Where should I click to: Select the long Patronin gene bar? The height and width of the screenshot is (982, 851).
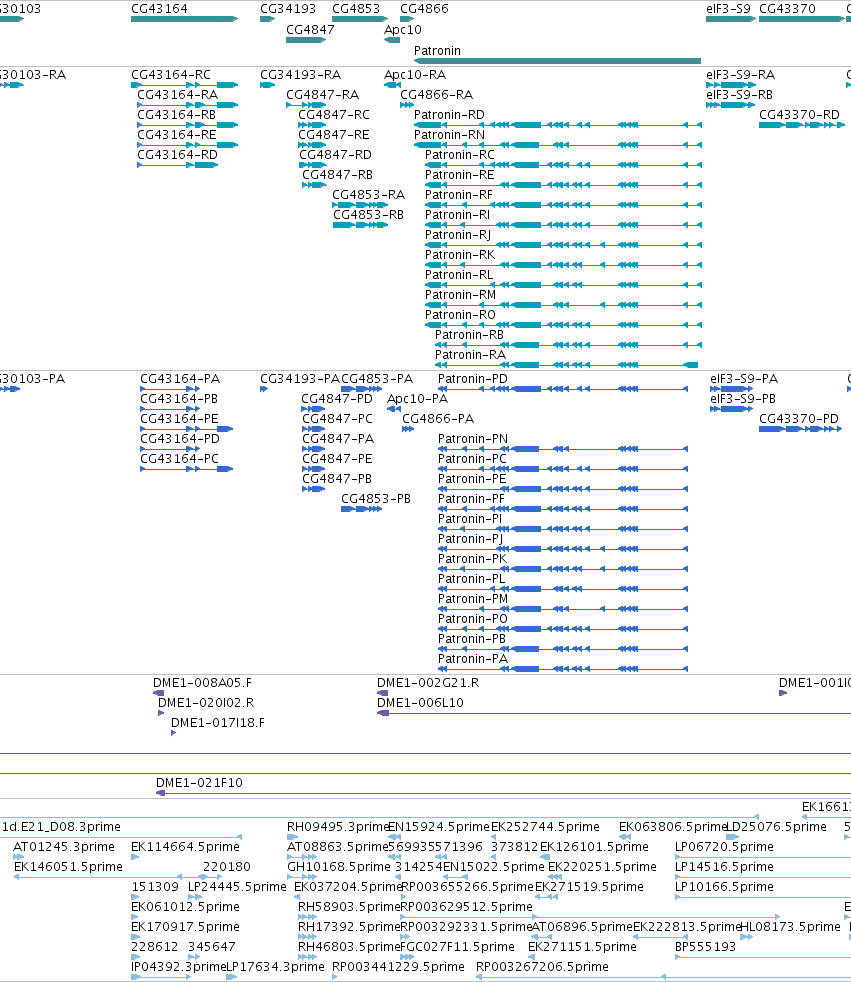pos(557,61)
